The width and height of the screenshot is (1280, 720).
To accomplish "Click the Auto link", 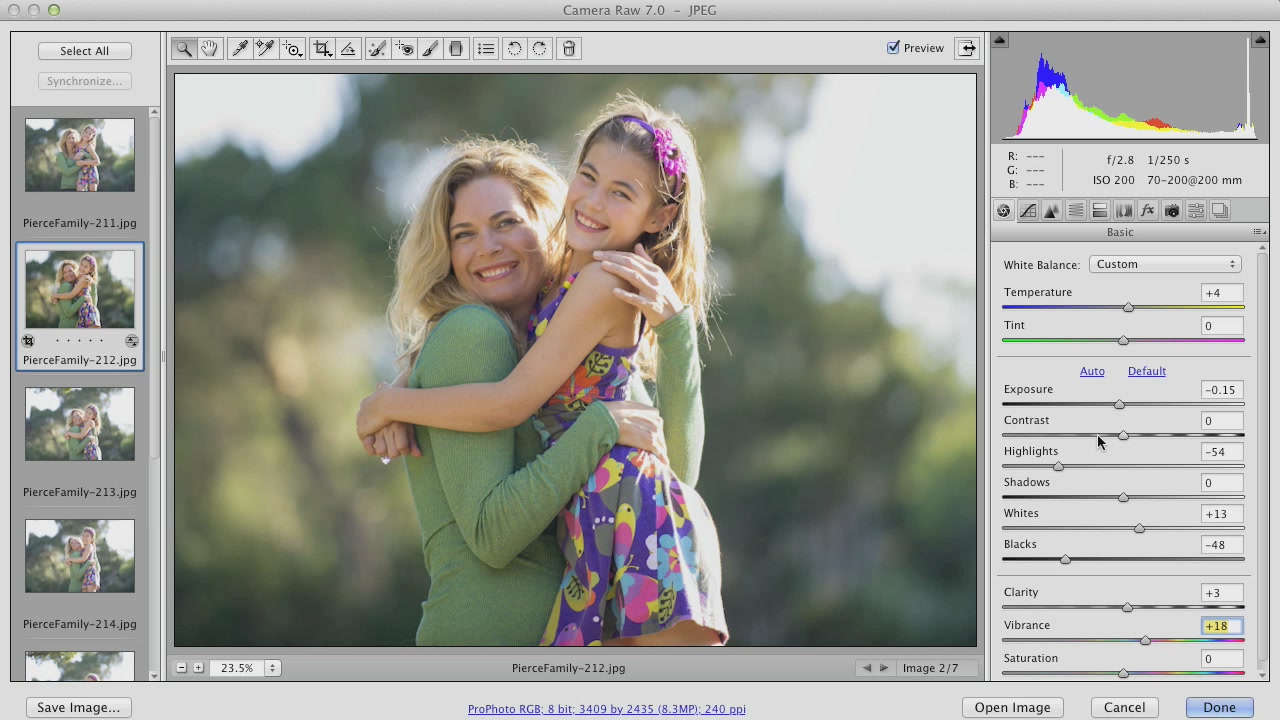I will (1092, 371).
